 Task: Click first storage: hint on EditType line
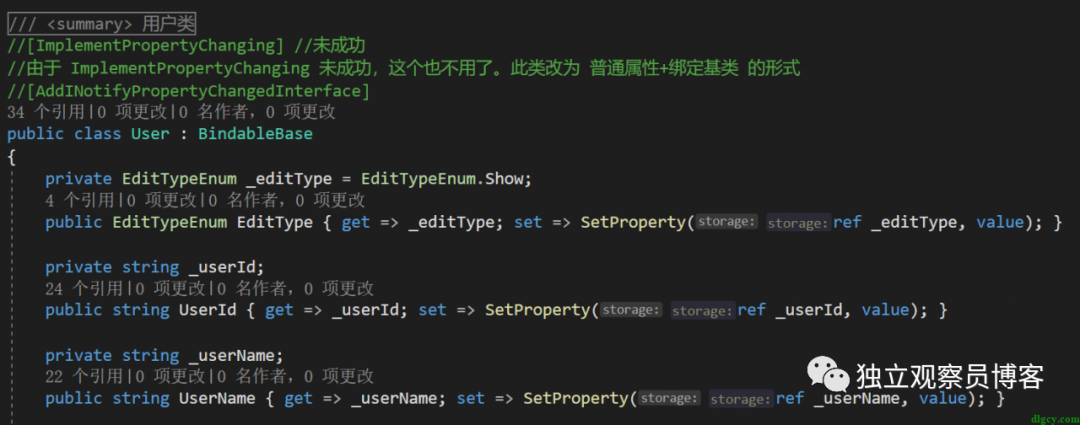coord(727,222)
